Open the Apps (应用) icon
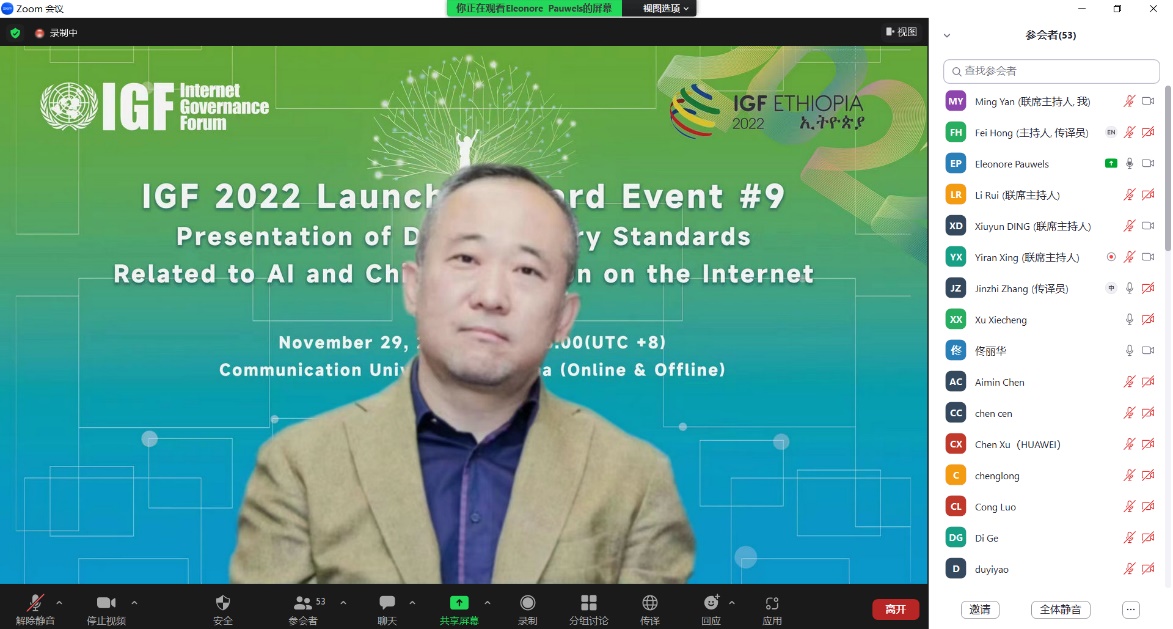The height and width of the screenshot is (629, 1173). (772, 603)
